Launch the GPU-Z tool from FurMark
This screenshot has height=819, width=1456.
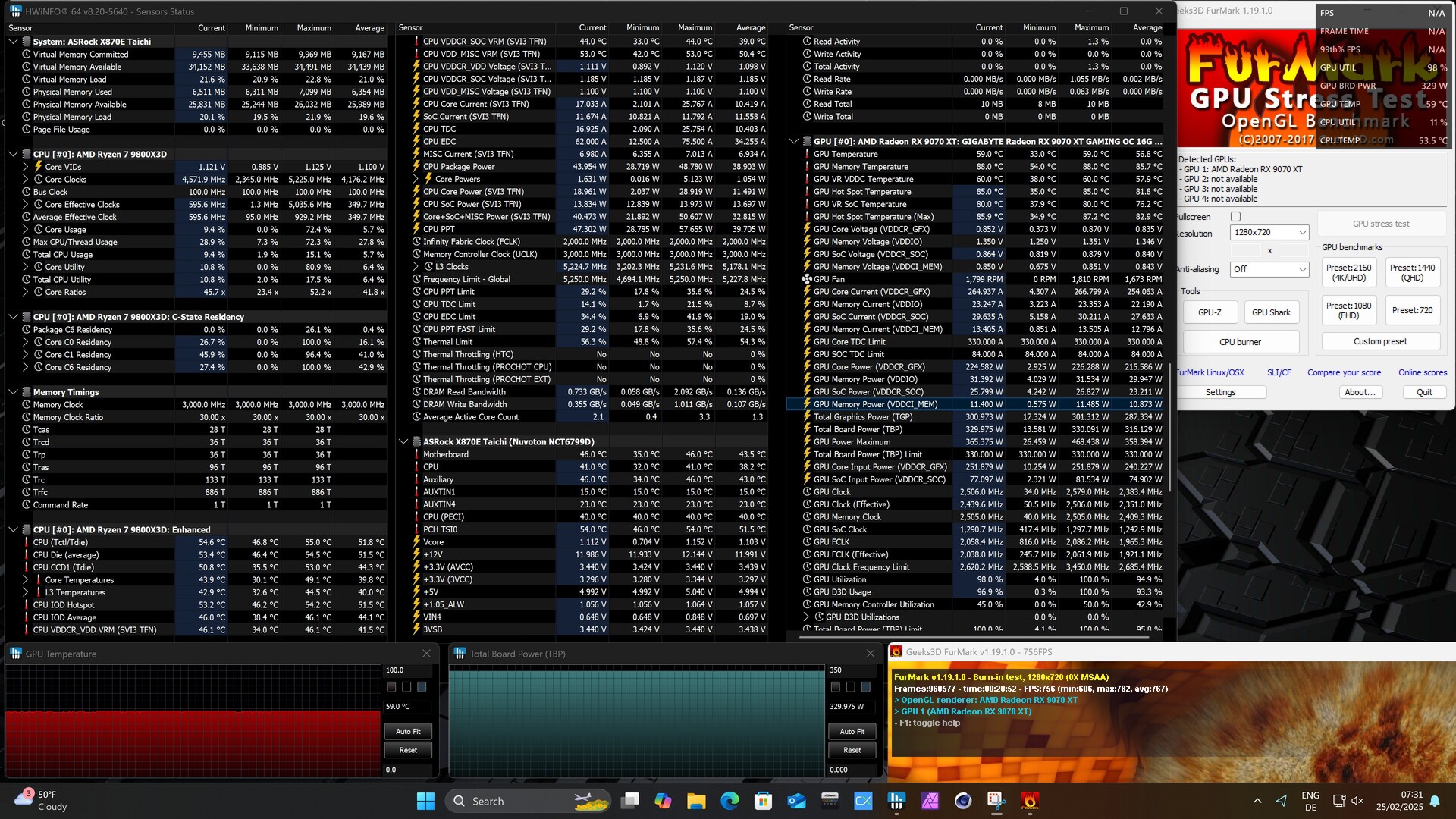coord(1210,312)
